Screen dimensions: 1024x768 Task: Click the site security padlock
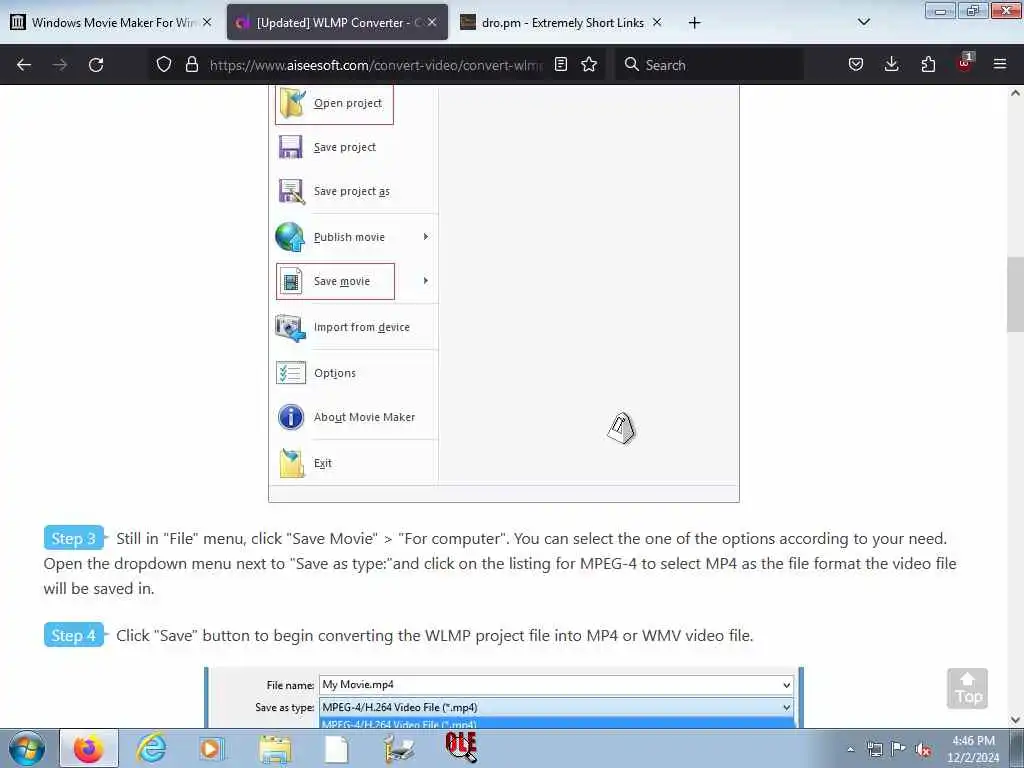pyautogui.click(x=191, y=64)
